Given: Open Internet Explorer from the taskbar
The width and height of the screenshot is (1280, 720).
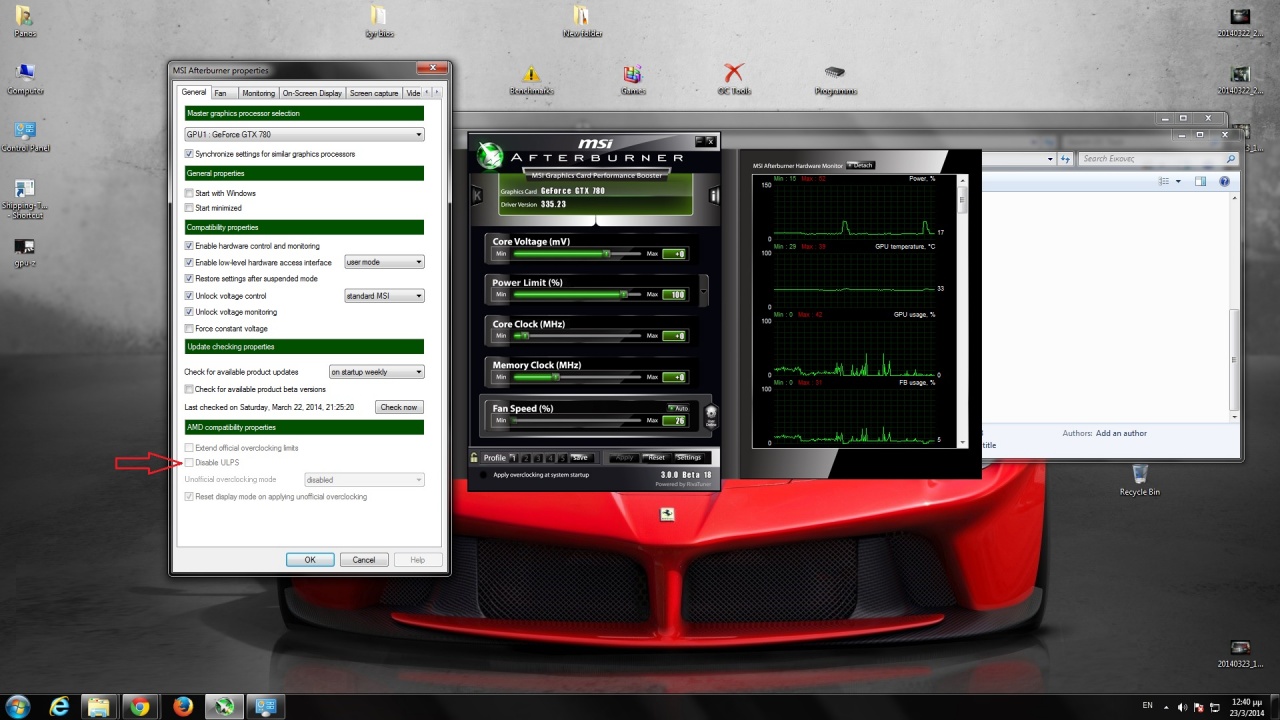Looking at the screenshot, I should [x=60, y=707].
